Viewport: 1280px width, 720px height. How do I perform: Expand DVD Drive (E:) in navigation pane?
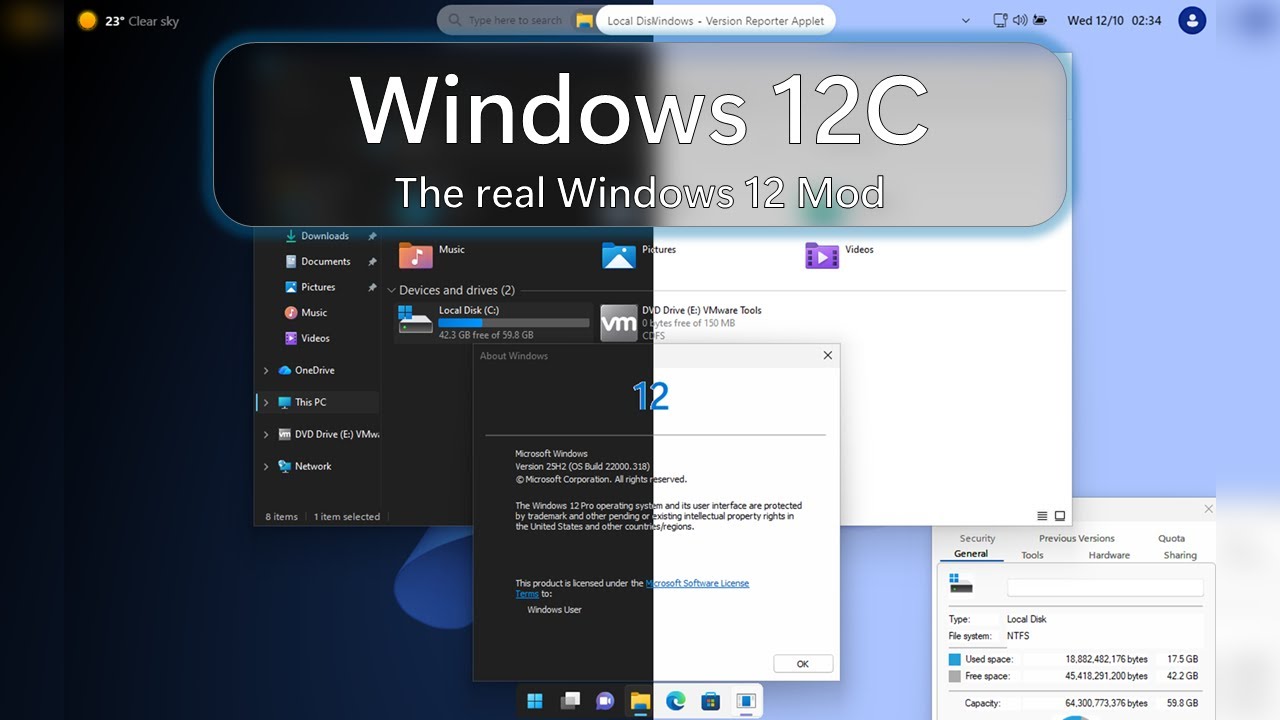tap(266, 434)
